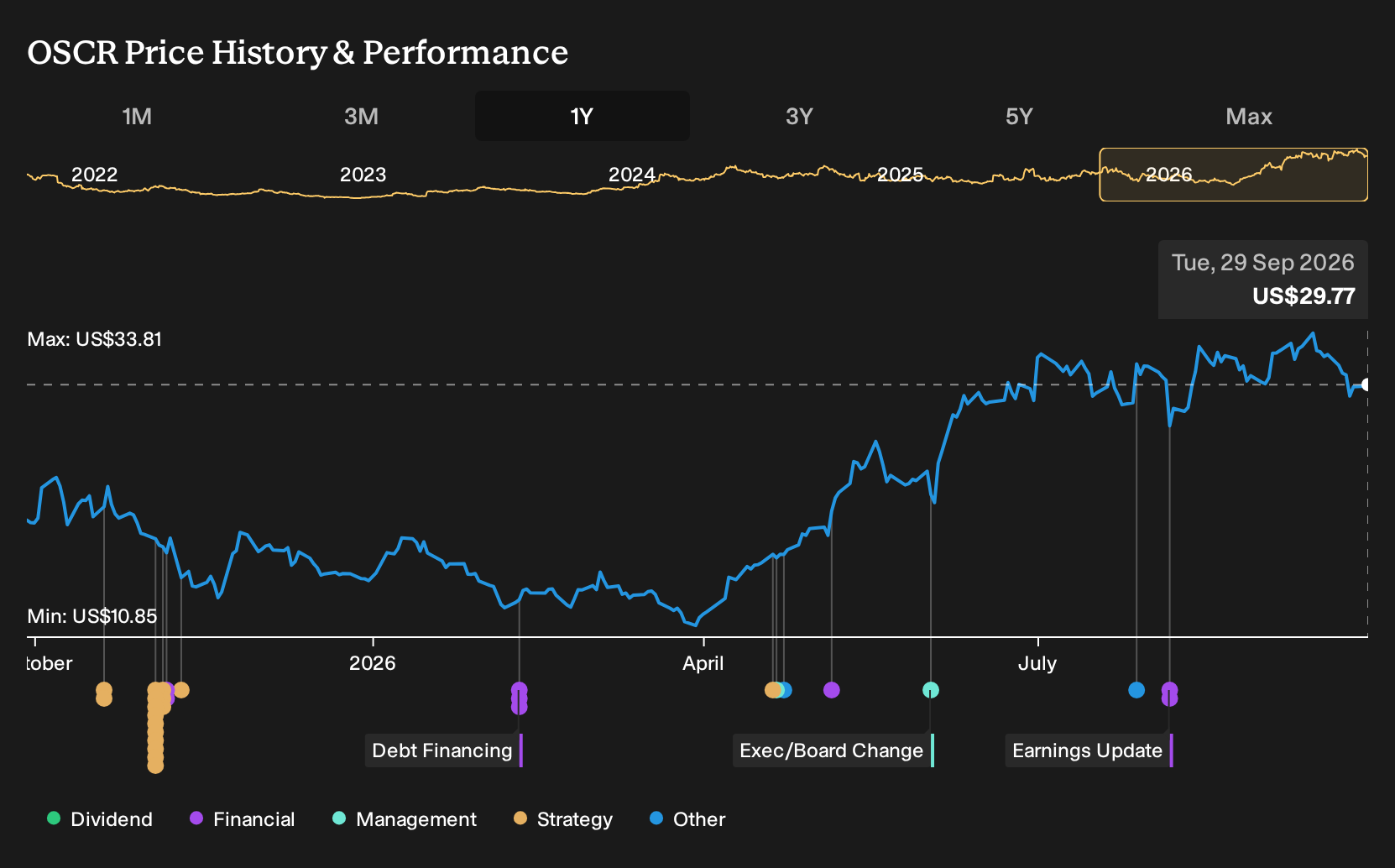Switch to the 3M range tab
1395x868 pixels.
pyautogui.click(x=361, y=116)
